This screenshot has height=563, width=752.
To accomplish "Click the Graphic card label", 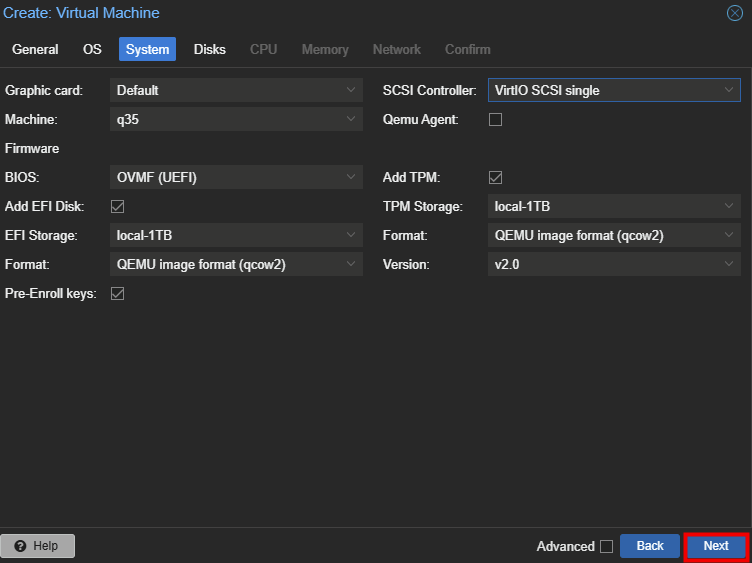I will [44, 90].
